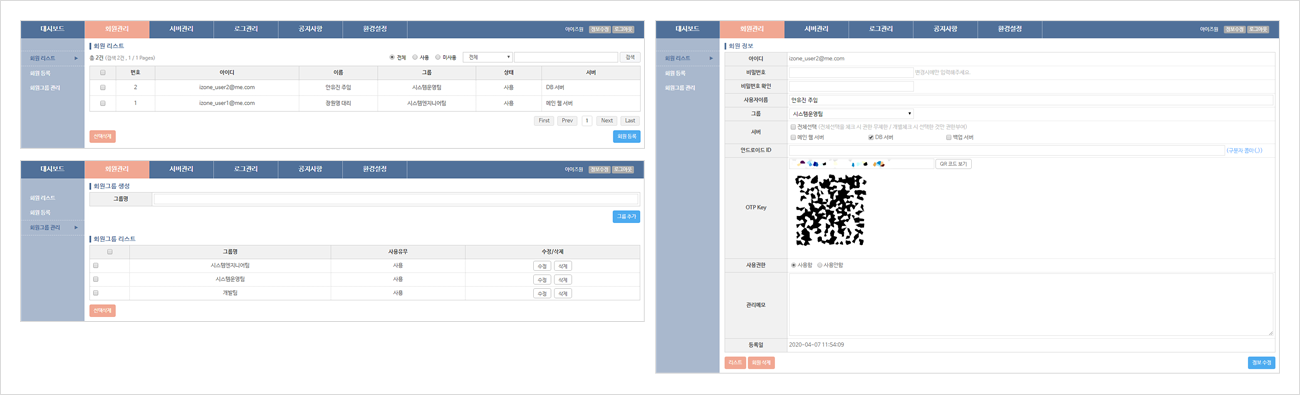1300x395 pixels.
Task: Click 선택삭제 button in member list panel
Action: [x=102, y=136]
